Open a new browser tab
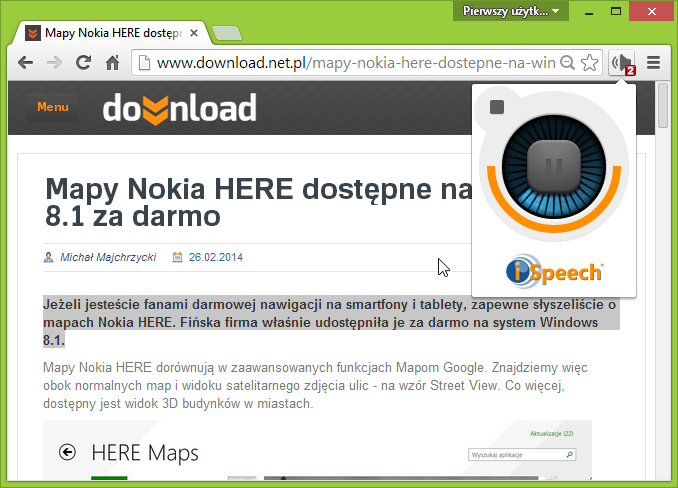 227,34
